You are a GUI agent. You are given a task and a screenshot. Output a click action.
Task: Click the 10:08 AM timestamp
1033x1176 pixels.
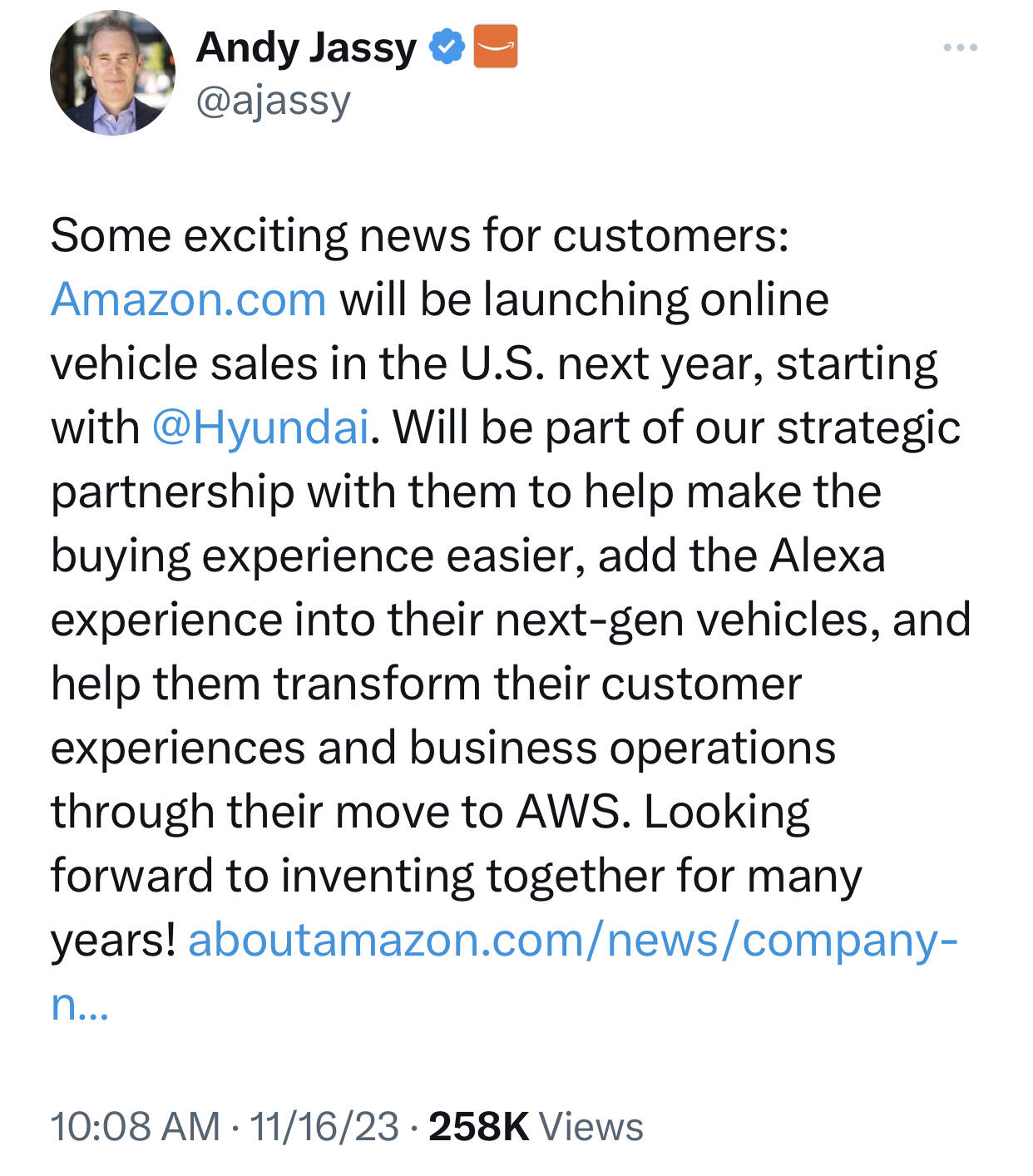tap(136, 1127)
